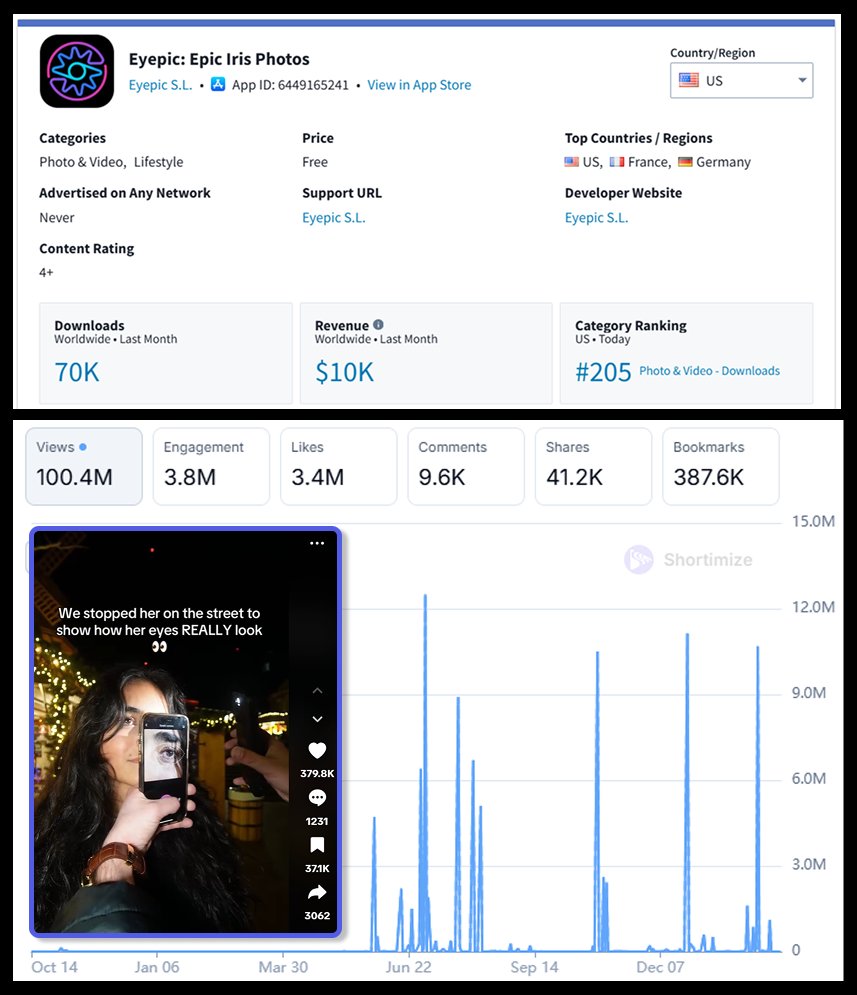The image size is (857, 995).
Task: Tap the bookmark icon on video
Action: click(317, 846)
